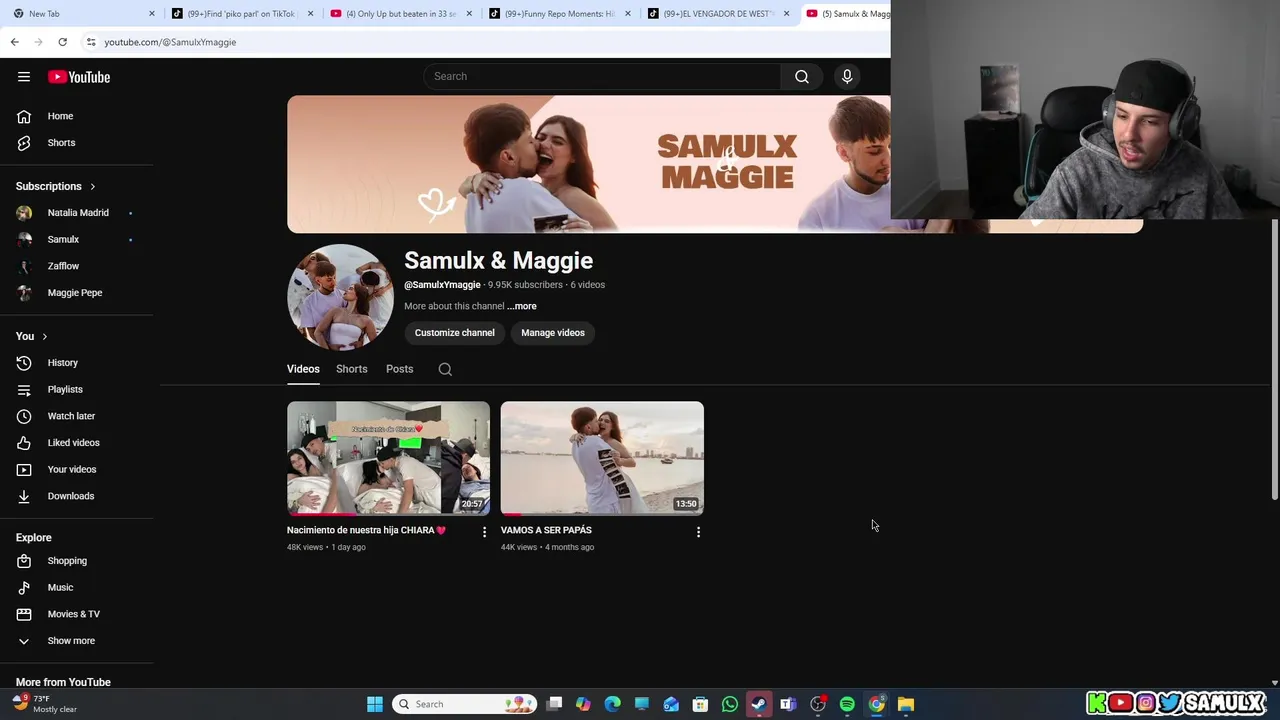The image size is (1280, 720).
Task: Switch to the Videos tab
Action: pyautogui.click(x=303, y=369)
